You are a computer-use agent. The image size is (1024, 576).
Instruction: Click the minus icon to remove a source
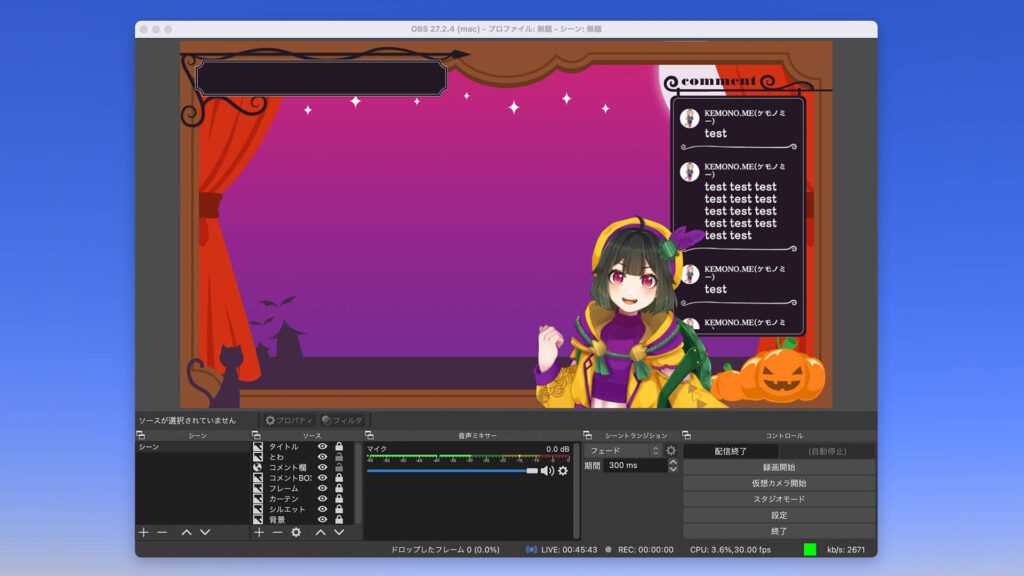tap(276, 531)
